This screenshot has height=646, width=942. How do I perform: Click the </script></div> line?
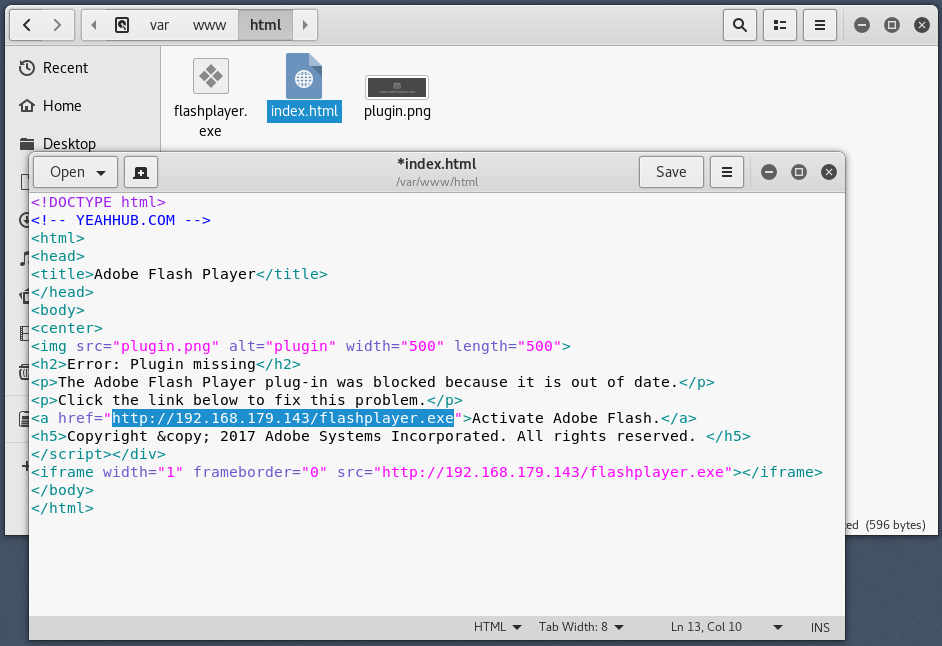pyautogui.click(x=99, y=455)
